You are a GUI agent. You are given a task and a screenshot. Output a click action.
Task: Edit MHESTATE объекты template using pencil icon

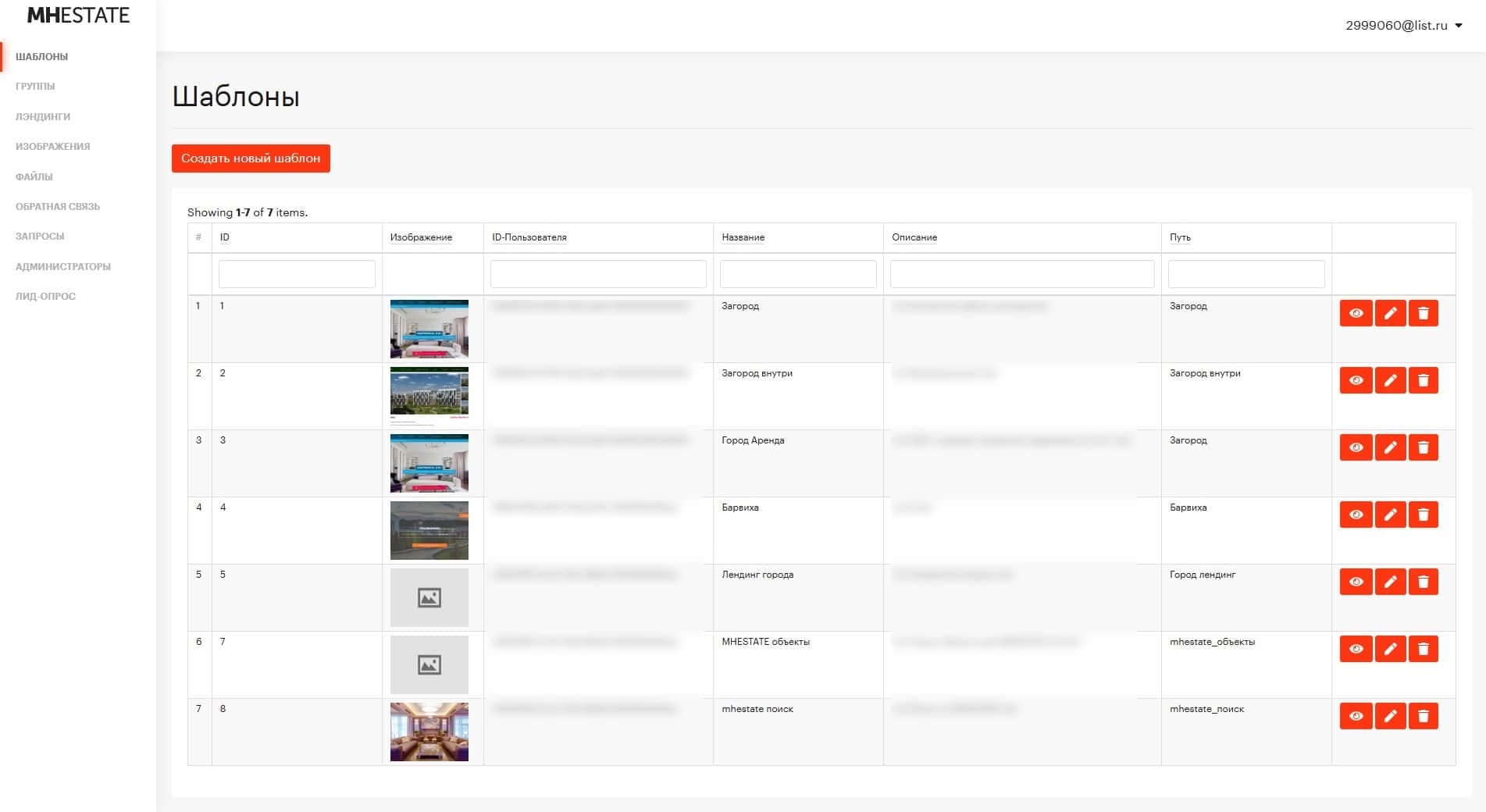[1390, 649]
